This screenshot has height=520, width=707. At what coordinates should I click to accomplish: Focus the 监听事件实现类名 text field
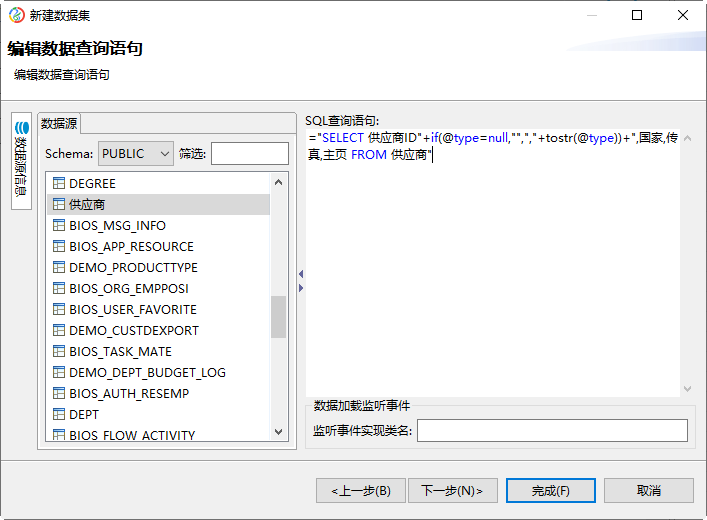click(x=552, y=431)
